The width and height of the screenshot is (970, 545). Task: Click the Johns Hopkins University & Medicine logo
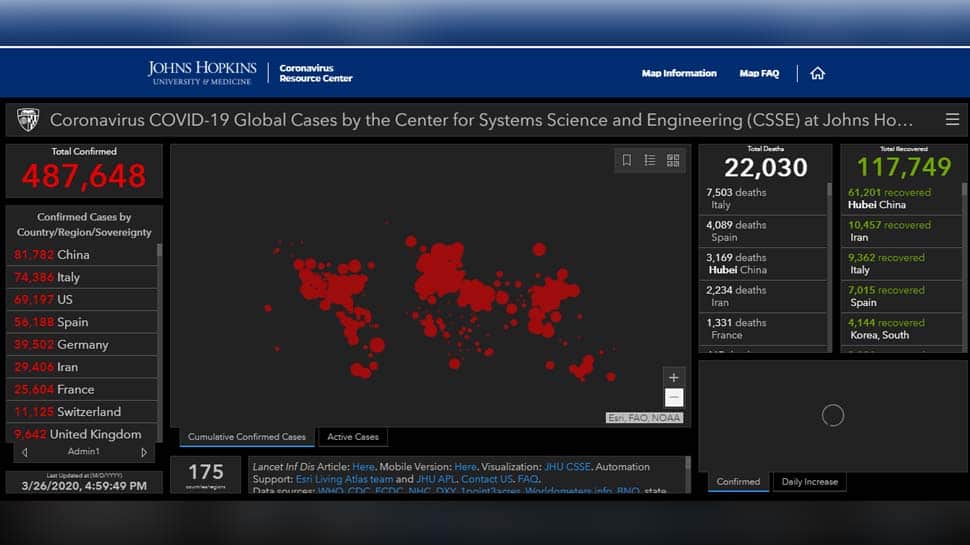coord(202,73)
